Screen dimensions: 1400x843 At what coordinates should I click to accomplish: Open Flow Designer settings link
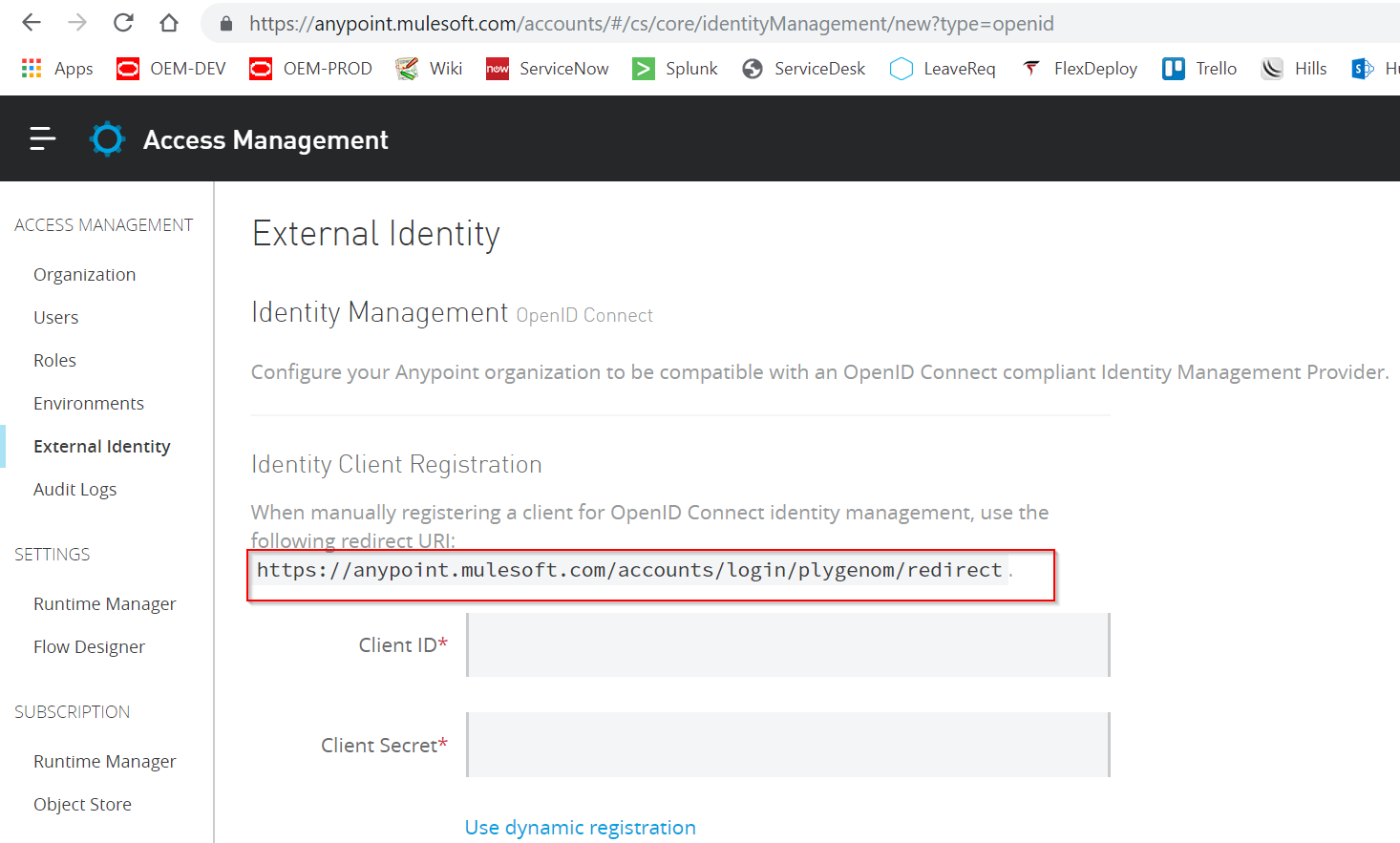point(89,647)
